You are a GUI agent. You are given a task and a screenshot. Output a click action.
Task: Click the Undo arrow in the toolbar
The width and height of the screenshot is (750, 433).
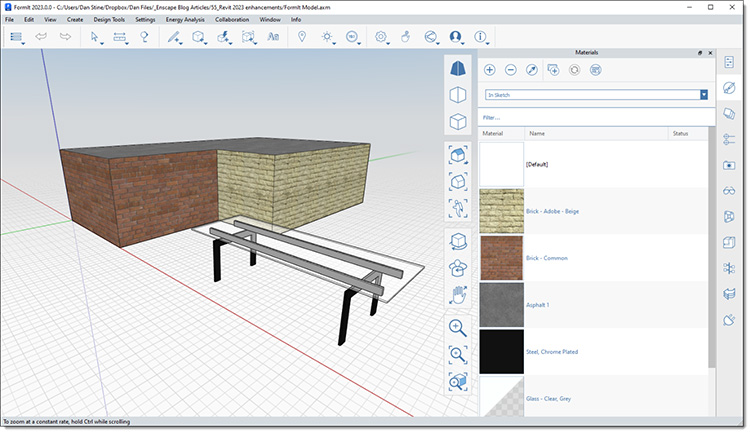41,36
